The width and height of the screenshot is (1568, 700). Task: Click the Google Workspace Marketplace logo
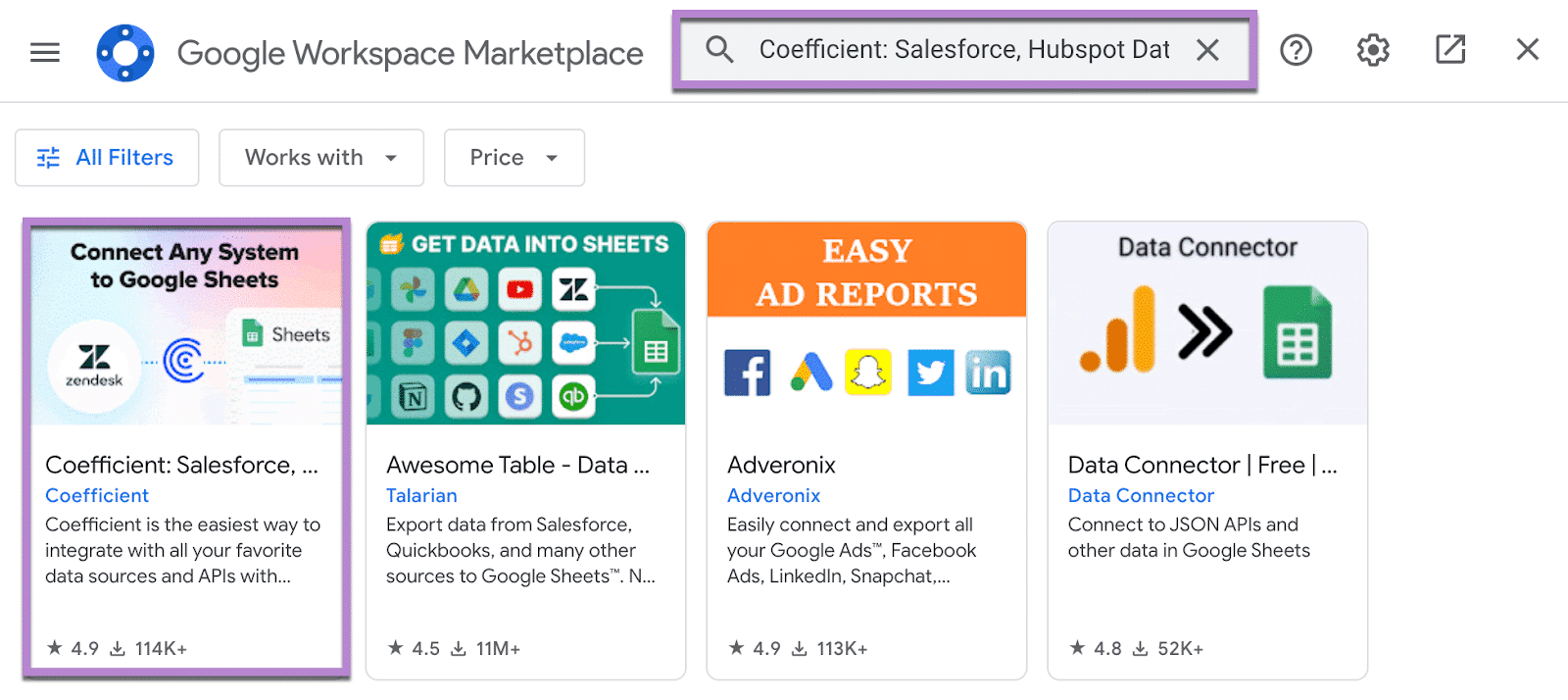click(125, 53)
